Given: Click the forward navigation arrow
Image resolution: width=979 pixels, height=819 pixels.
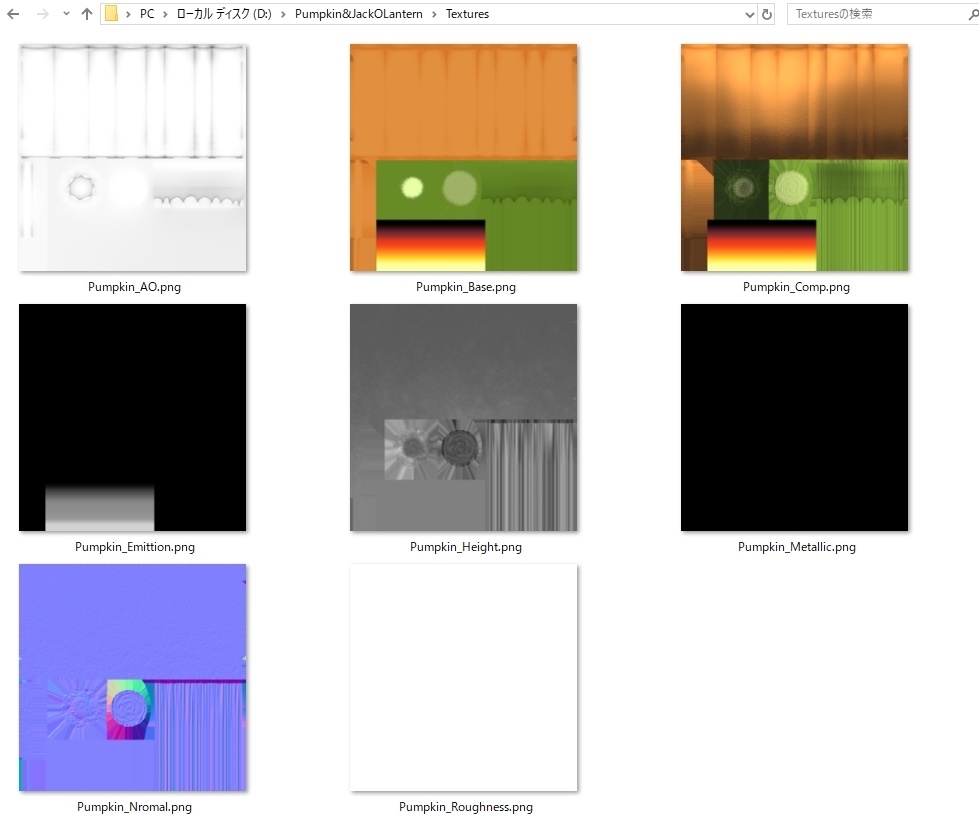Looking at the screenshot, I should tap(42, 14).
